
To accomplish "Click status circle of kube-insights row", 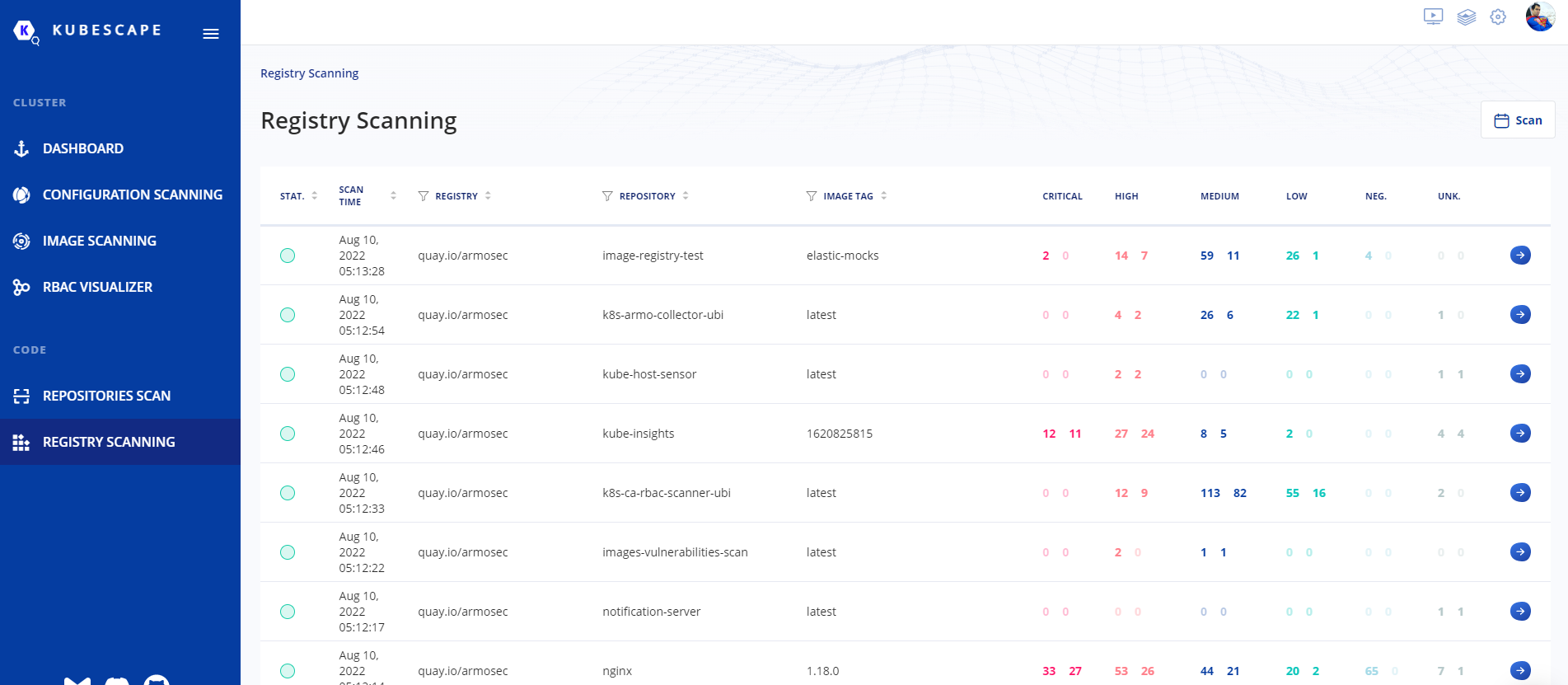I will click(288, 434).
